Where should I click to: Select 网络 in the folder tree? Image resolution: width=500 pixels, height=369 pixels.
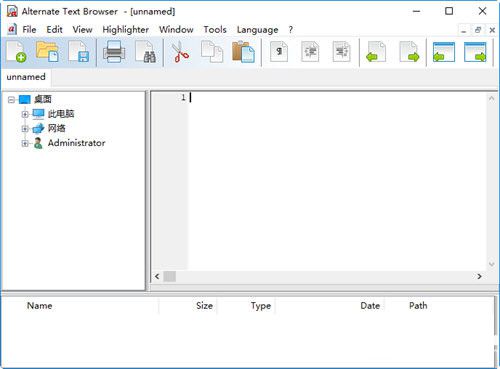pyautogui.click(x=57, y=128)
